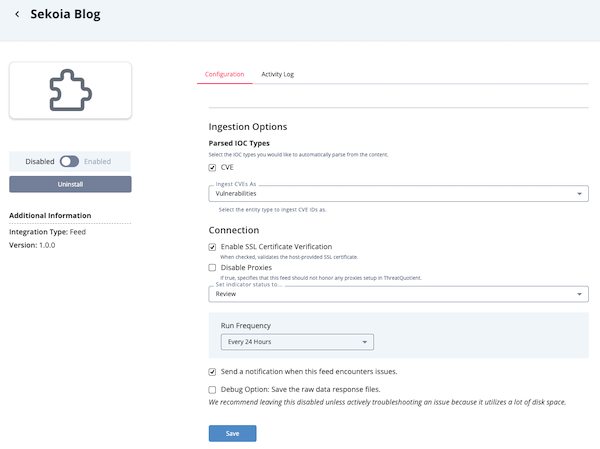Click the back arrow next to Sekoia Blog
Viewport: 600px width, 449px height.
[17, 15]
